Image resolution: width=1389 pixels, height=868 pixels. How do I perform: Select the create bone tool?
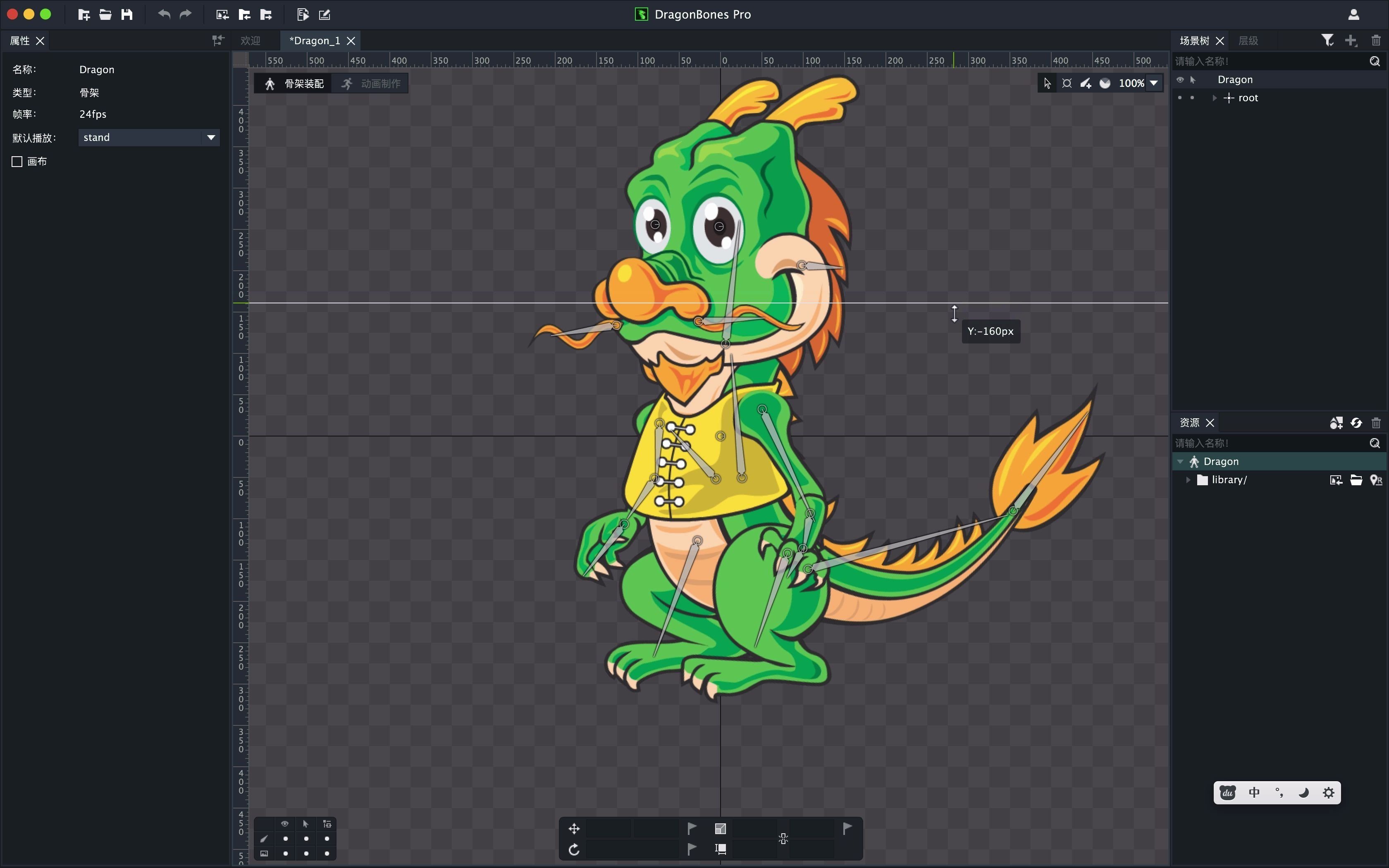pyautogui.click(x=1086, y=83)
